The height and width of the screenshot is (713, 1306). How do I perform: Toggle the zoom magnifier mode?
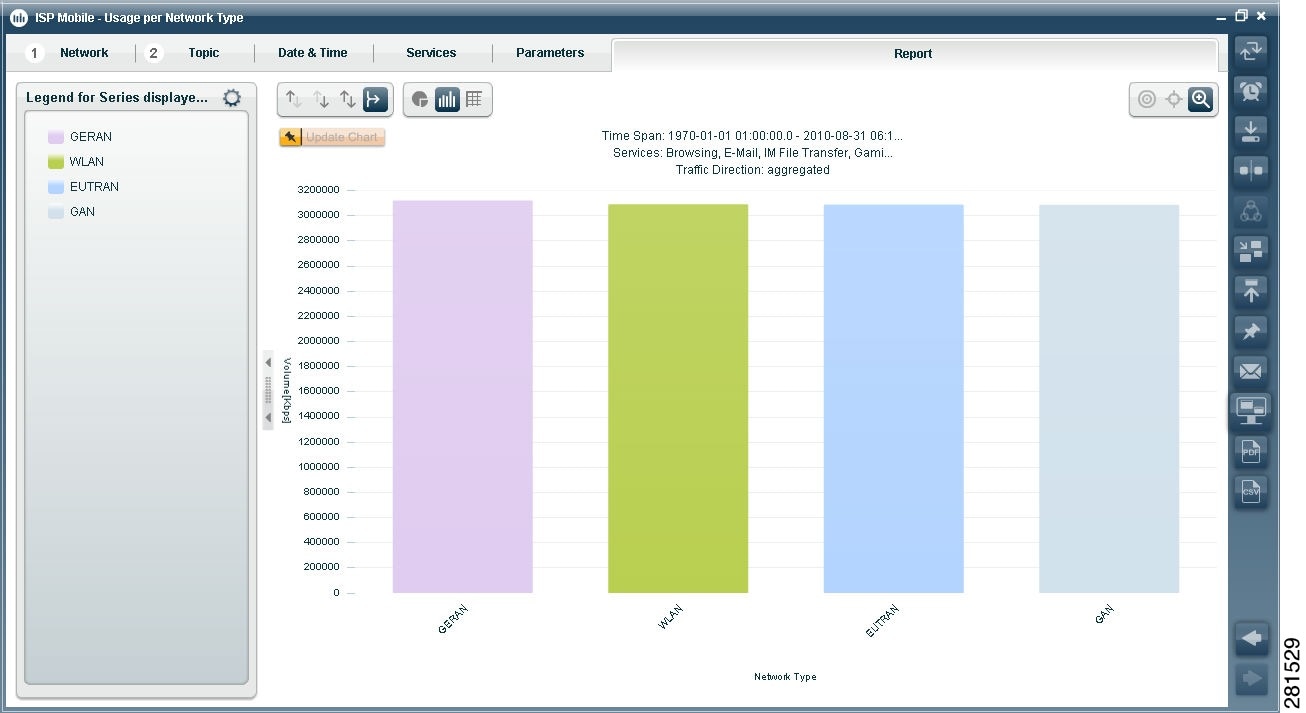click(1200, 99)
